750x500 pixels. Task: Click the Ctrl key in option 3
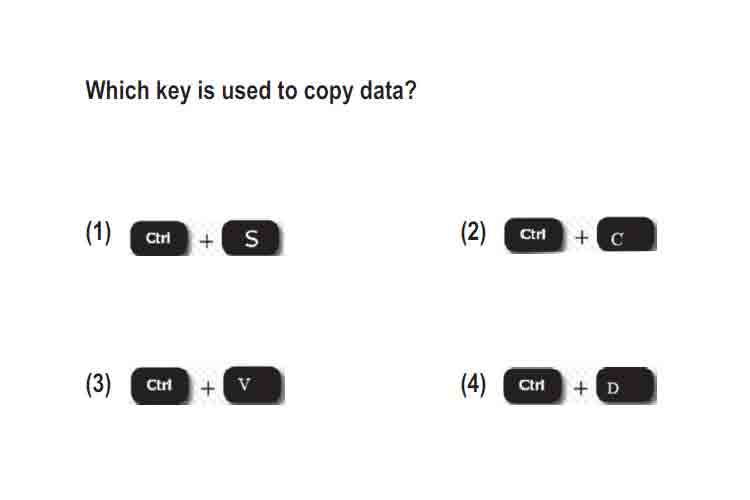point(160,385)
